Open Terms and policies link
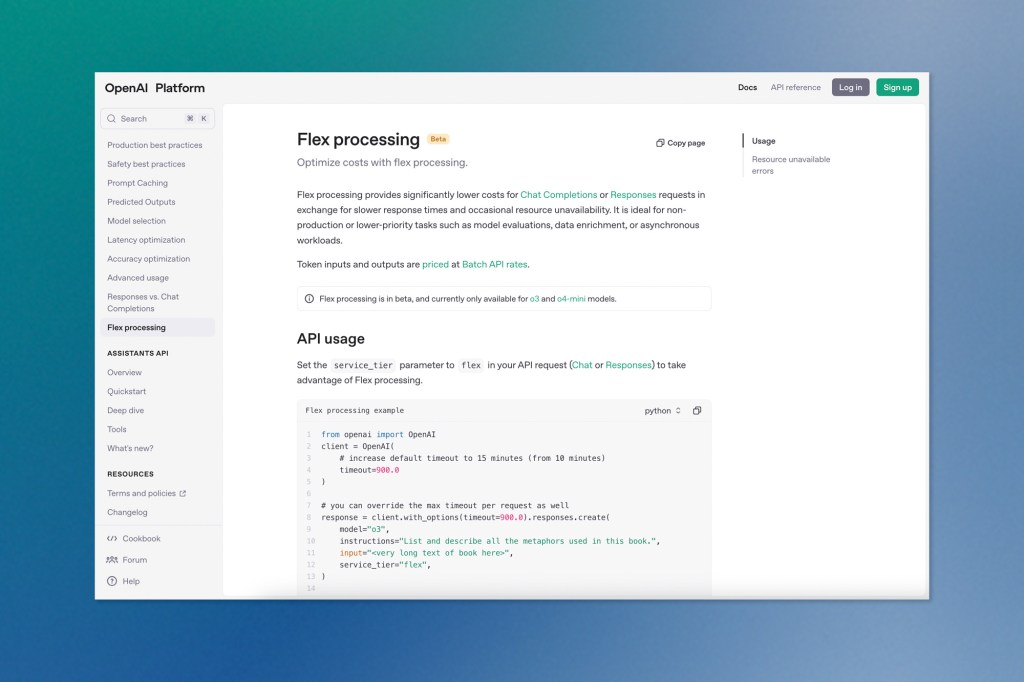 point(142,493)
